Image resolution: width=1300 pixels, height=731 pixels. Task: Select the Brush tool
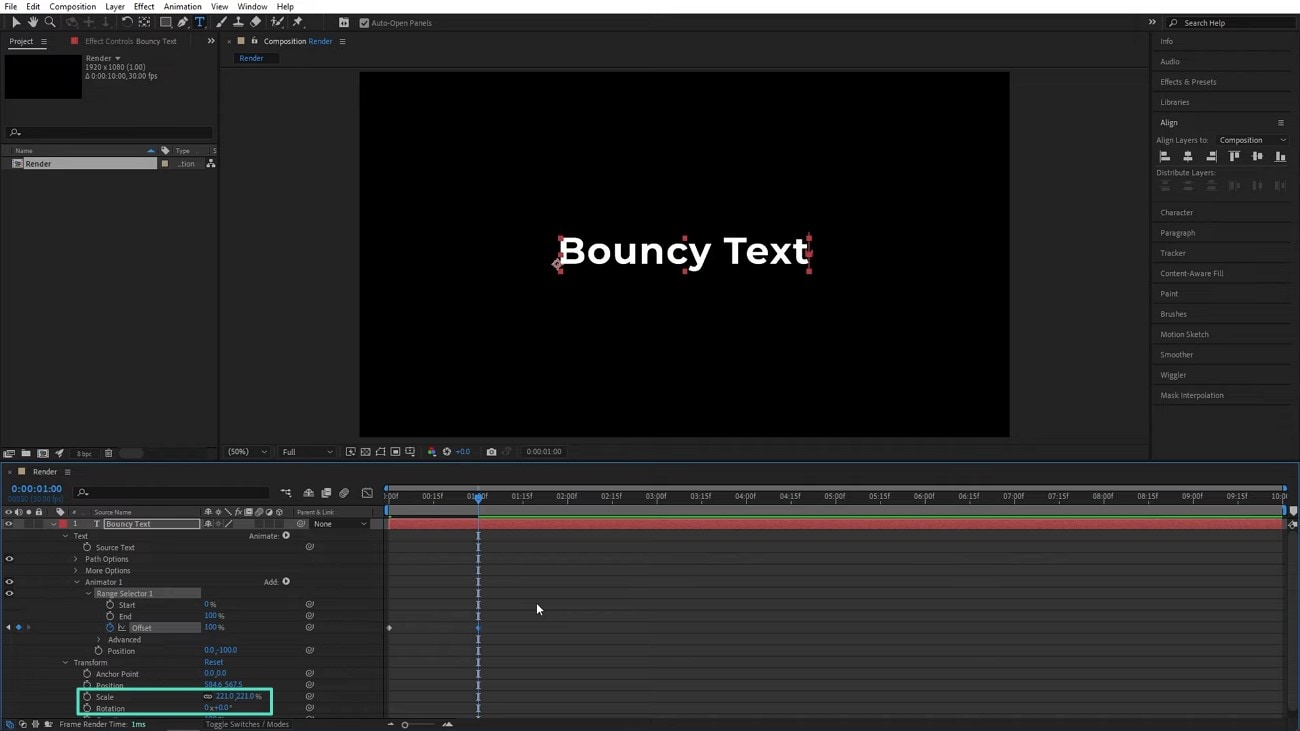coord(222,22)
